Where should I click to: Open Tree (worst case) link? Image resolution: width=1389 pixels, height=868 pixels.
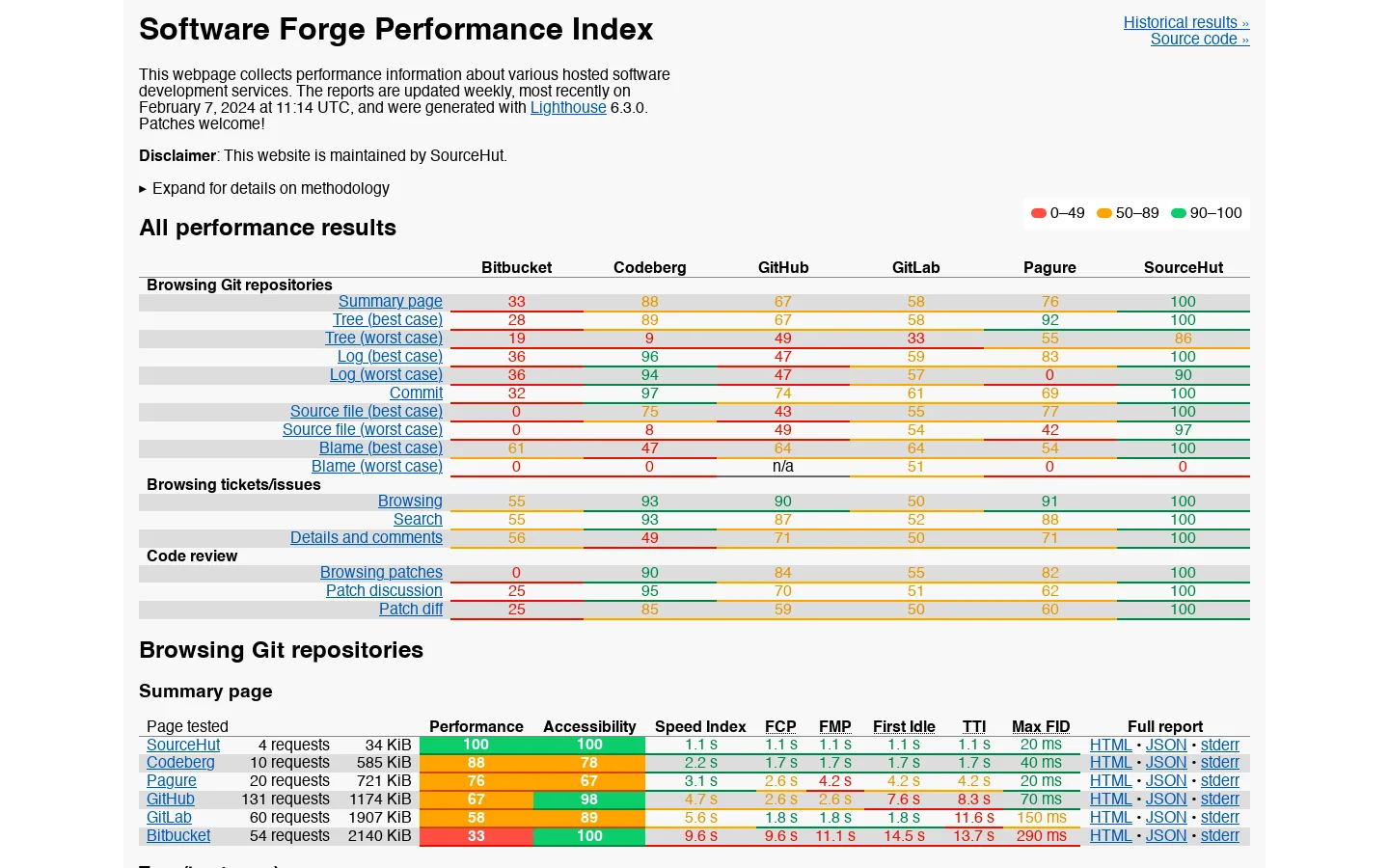point(383,338)
